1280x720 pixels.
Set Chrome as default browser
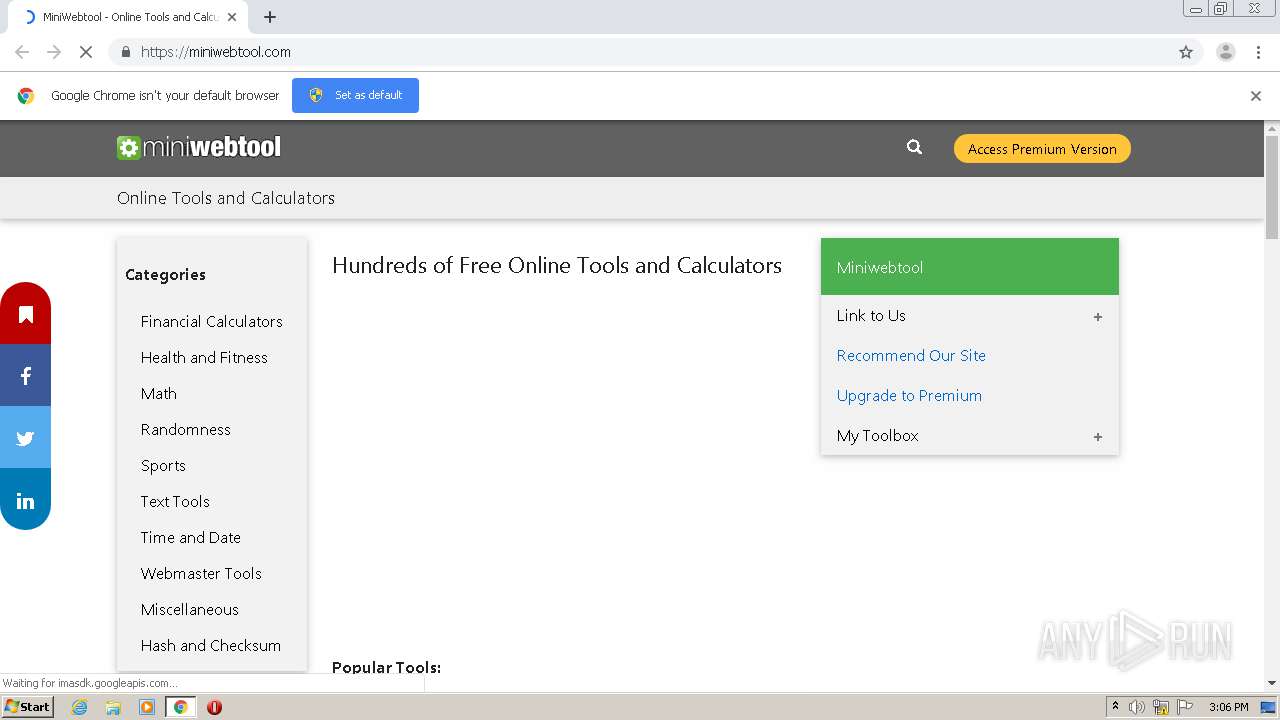[x=355, y=95]
